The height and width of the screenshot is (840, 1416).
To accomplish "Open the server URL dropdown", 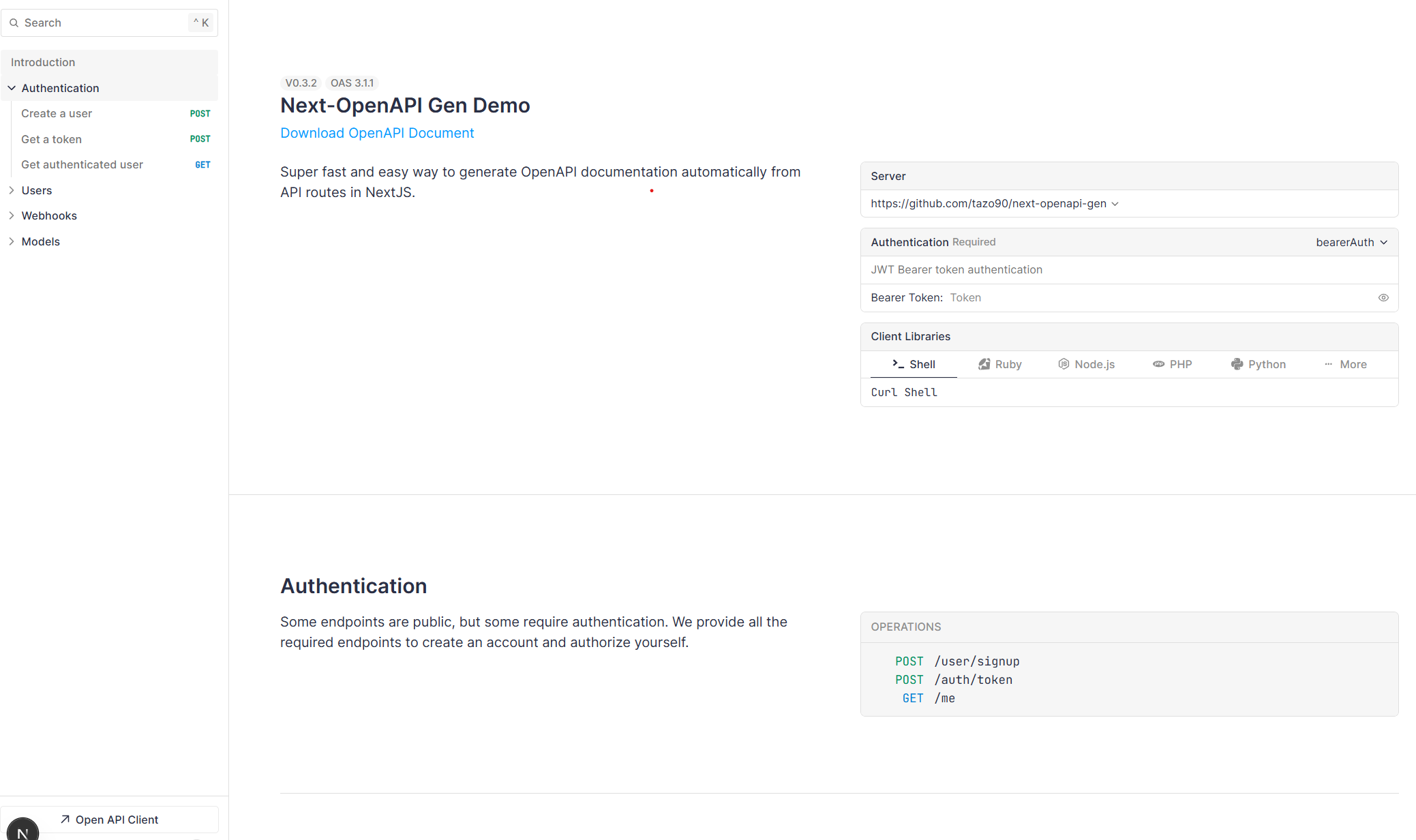I will tap(994, 204).
